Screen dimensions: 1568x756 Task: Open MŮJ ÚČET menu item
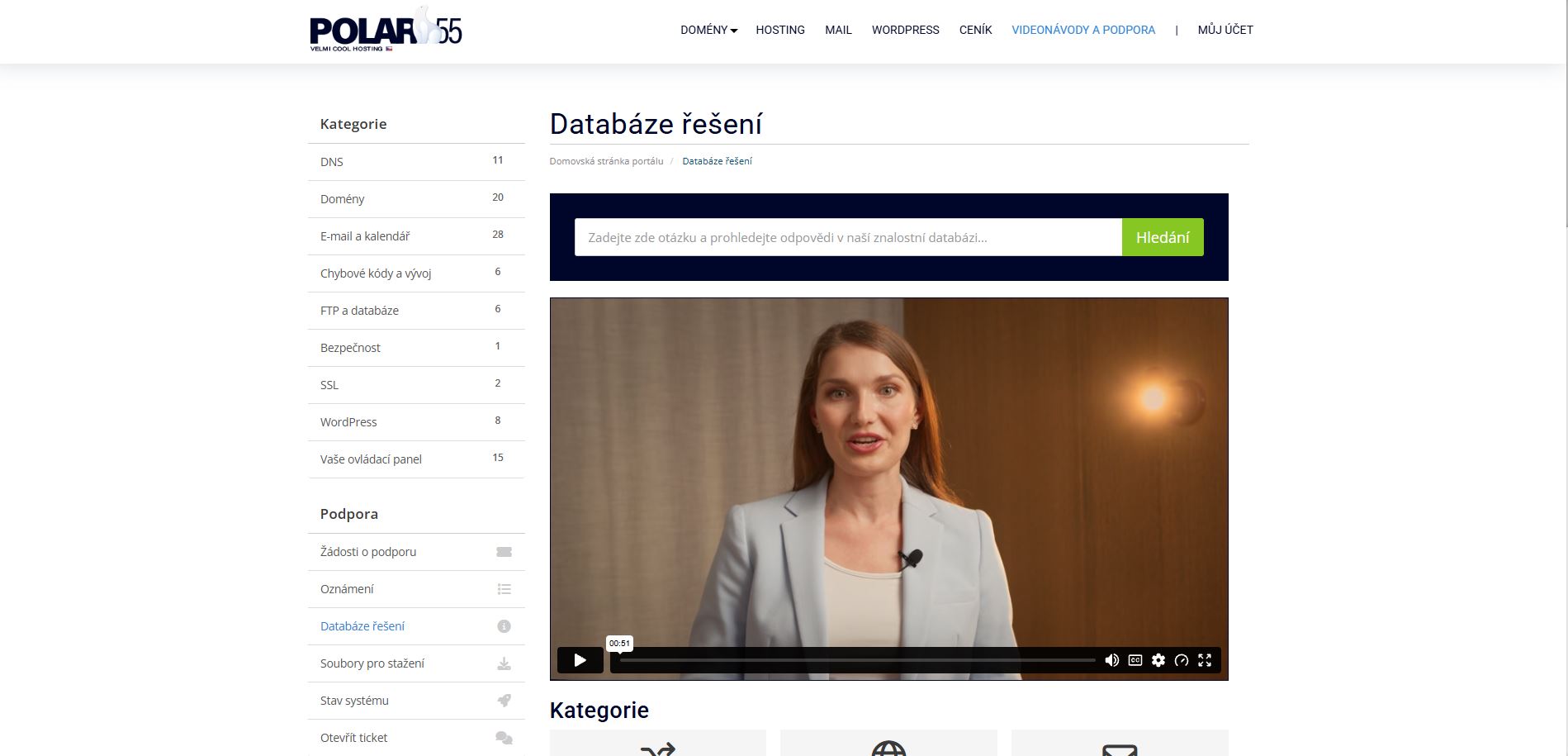click(1225, 30)
